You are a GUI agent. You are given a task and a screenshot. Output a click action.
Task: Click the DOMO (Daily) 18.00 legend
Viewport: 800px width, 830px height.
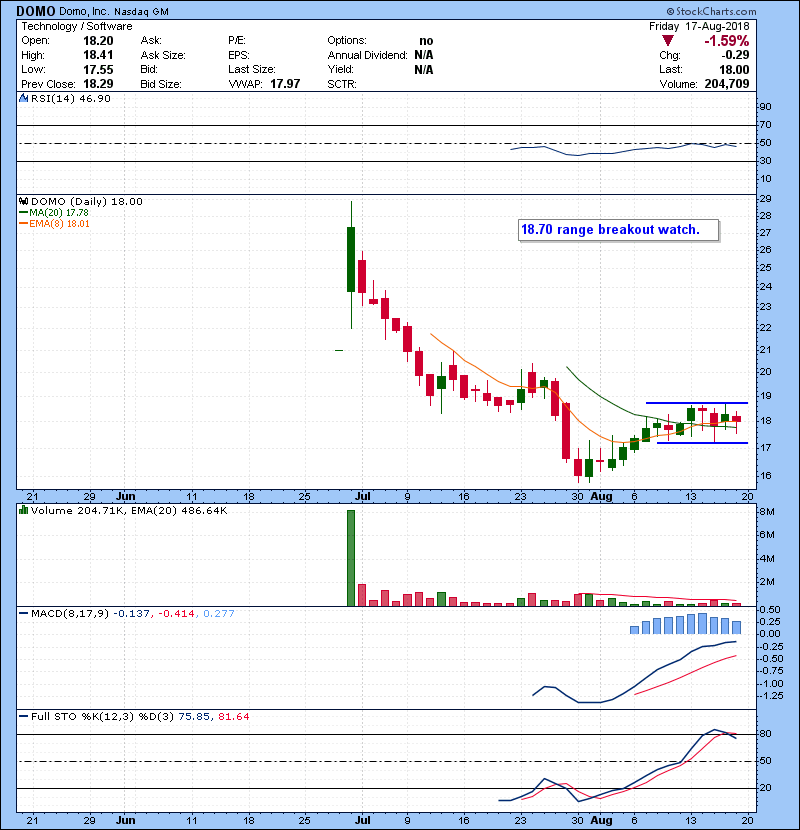pyautogui.click(x=87, y=201)
